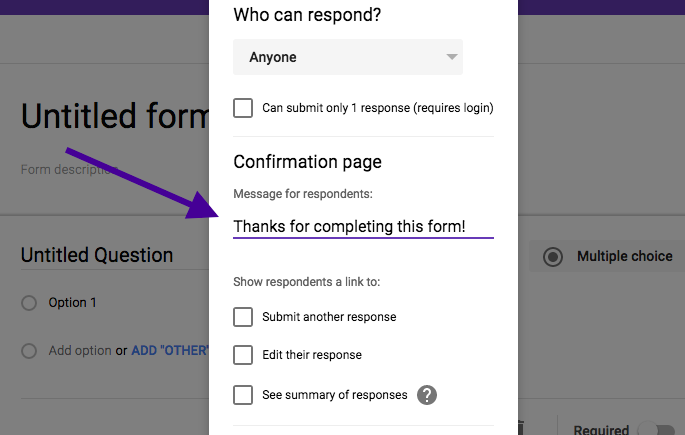Image resolution: width=685 pixels, height=435 pixels.
Task: Select the Option 1 radio circle
Action: tap(29, 303)
